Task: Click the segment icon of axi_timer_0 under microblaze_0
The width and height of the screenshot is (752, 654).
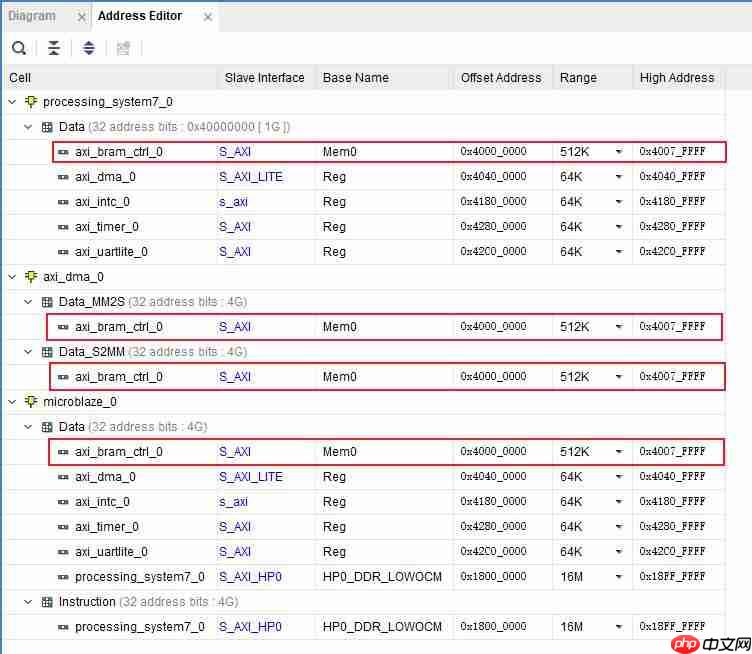Action: [x=63, y=527]
